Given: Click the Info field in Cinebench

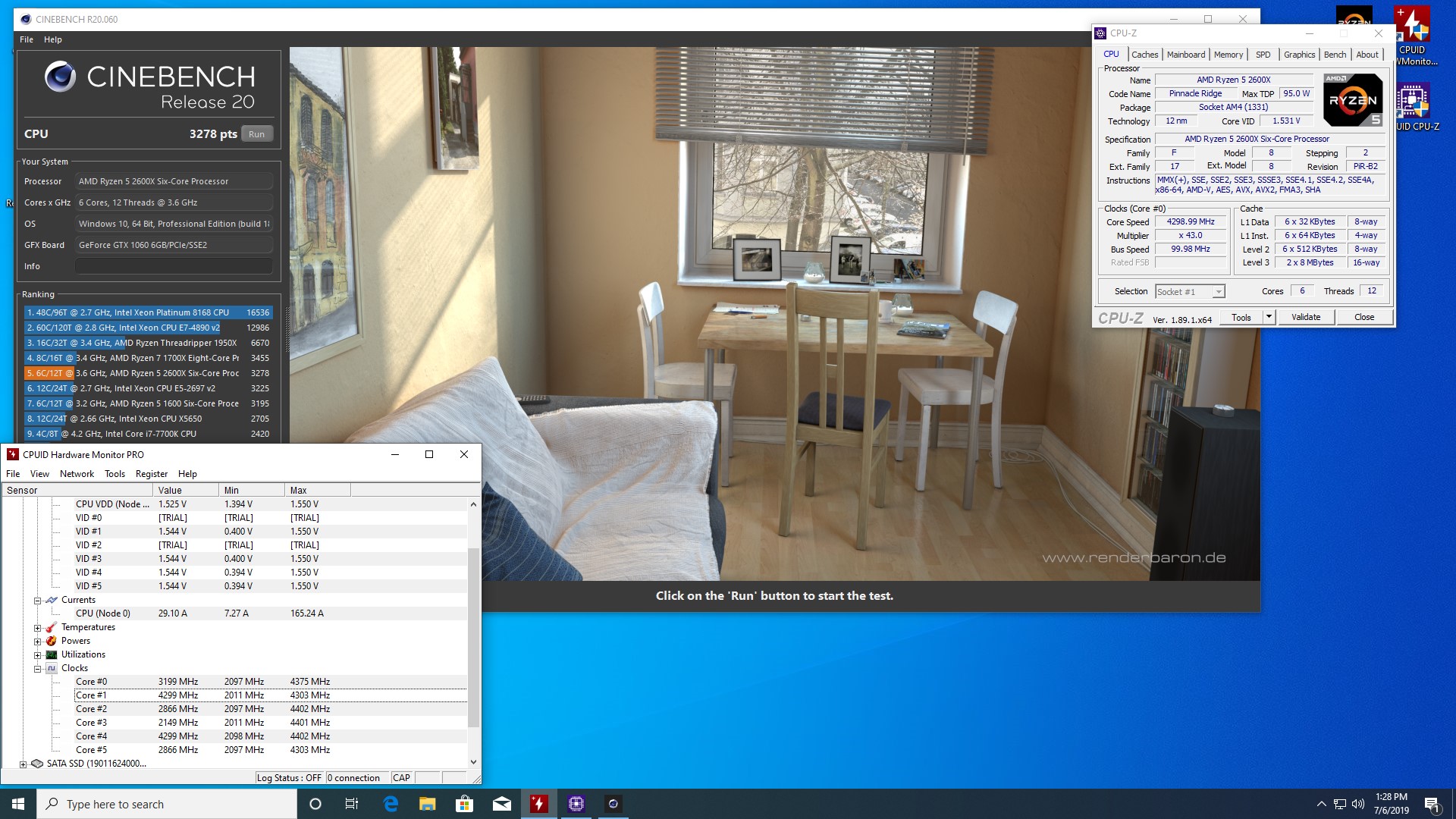Looking at the screenshot, I should (x=174, y=266).
